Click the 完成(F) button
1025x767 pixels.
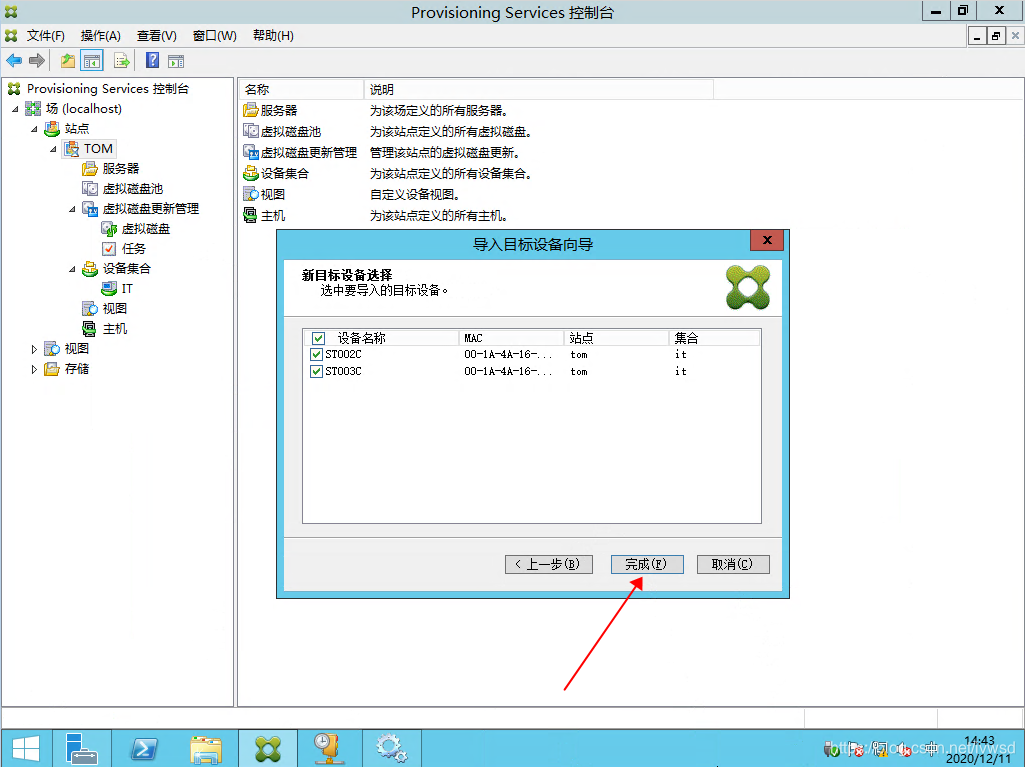pos(647,564)
